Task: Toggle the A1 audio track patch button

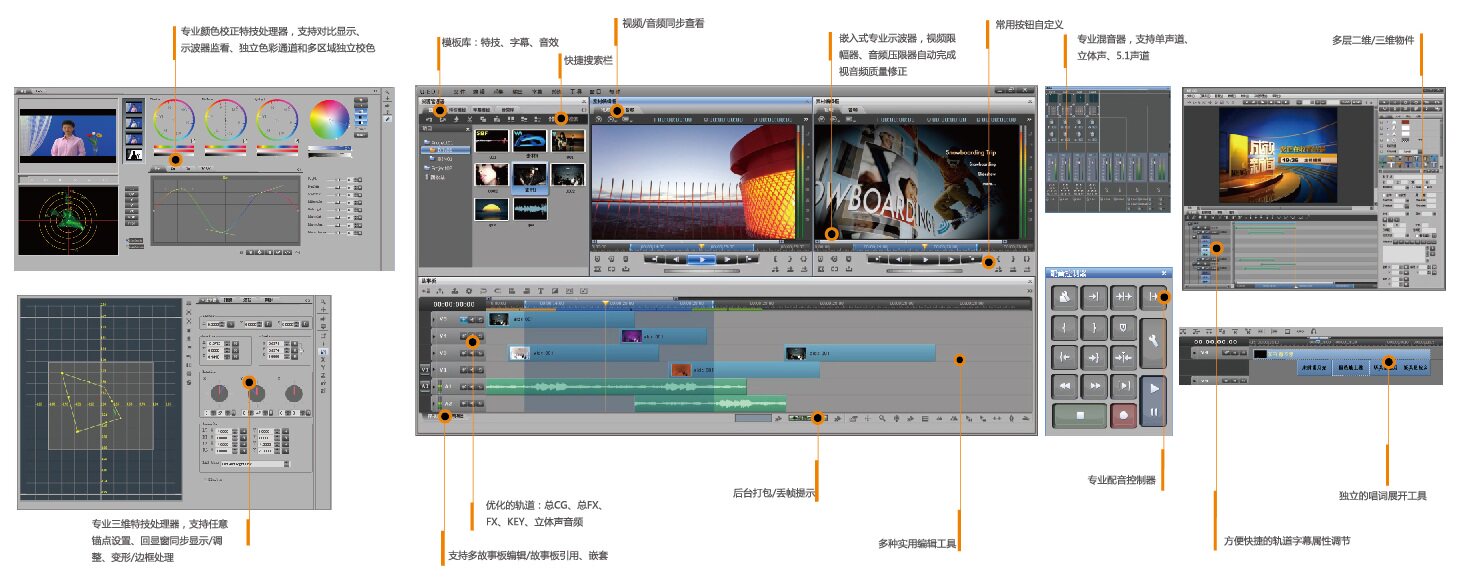Action: [425, 386]
